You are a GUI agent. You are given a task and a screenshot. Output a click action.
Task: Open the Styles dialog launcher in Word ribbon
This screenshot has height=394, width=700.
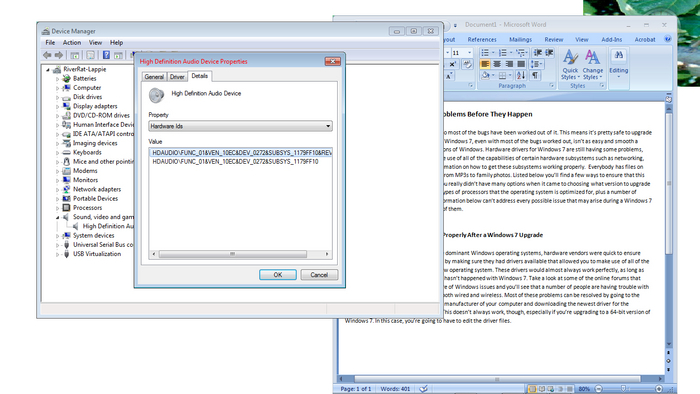[602, 85]
